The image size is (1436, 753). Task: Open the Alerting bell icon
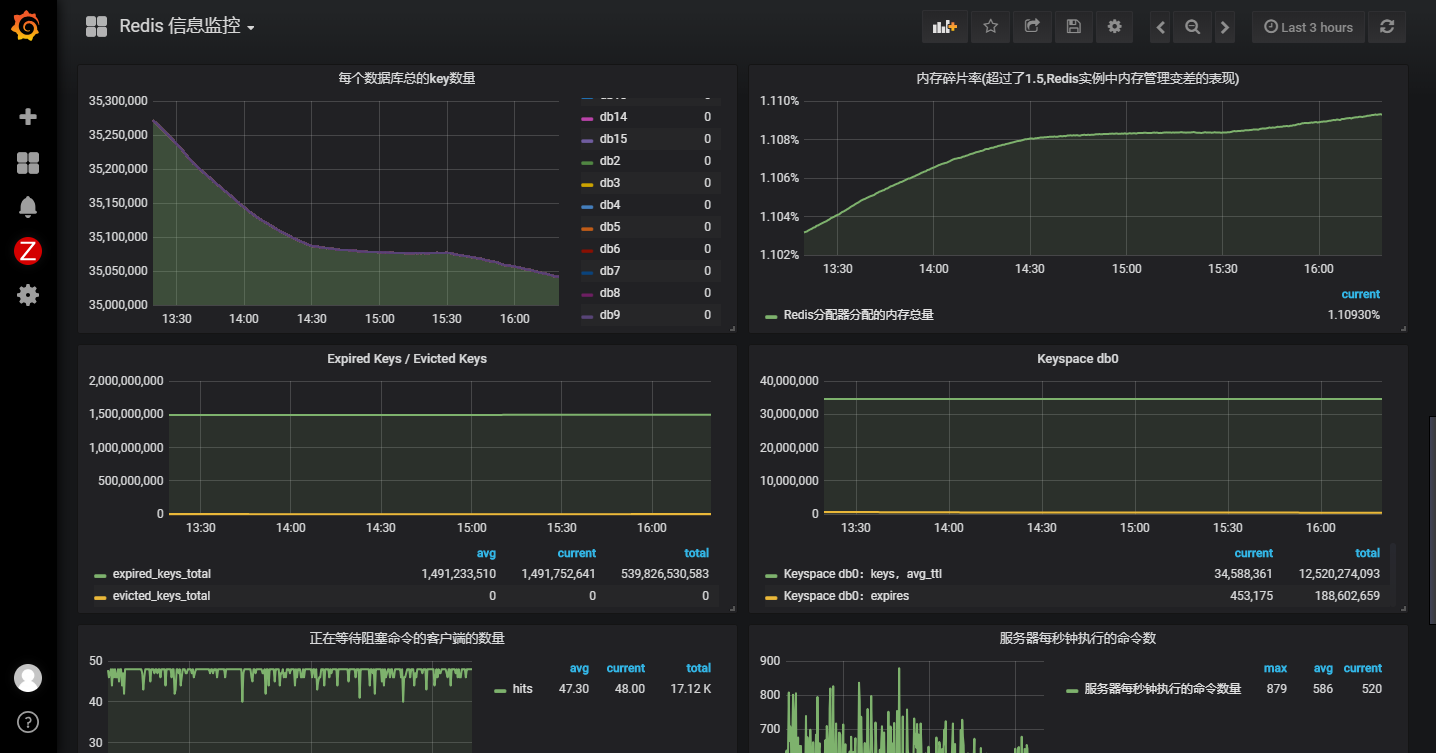(x=28, y=207)
